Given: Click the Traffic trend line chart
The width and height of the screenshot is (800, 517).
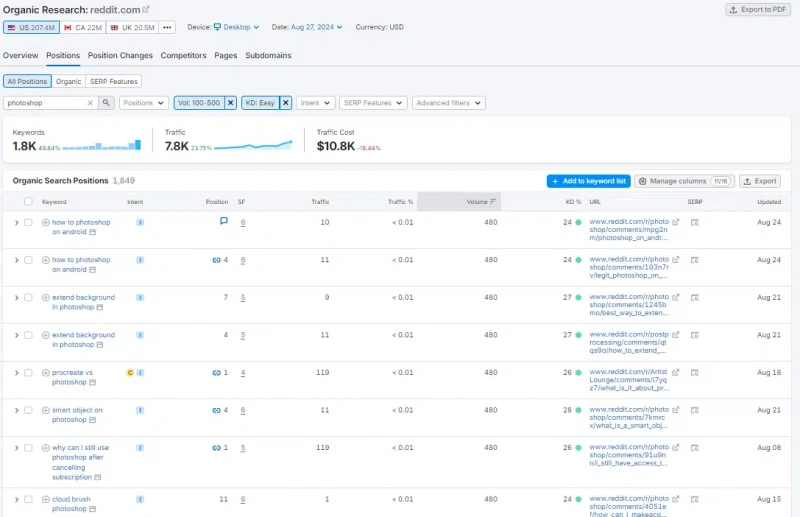Looking at the screenshot, I should coord(253,145).
